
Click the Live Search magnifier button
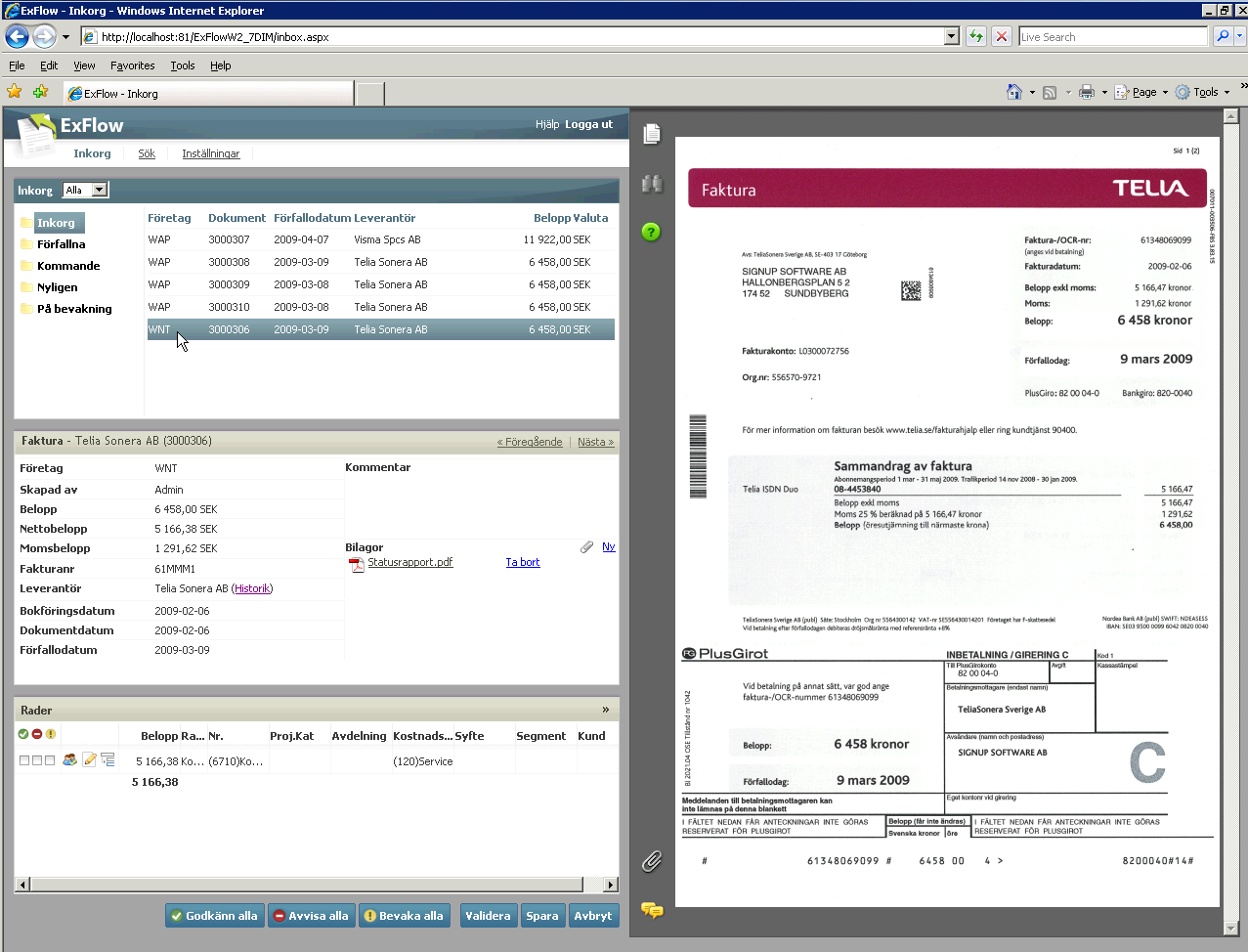click(x=1223, y=36)
